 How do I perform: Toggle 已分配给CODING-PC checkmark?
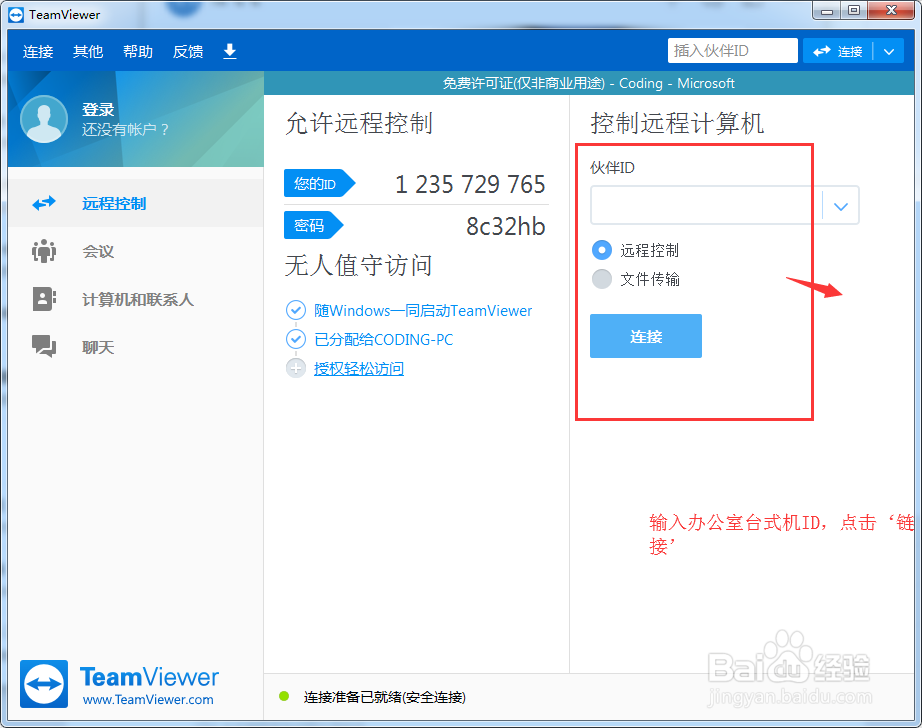pos(296,339)
